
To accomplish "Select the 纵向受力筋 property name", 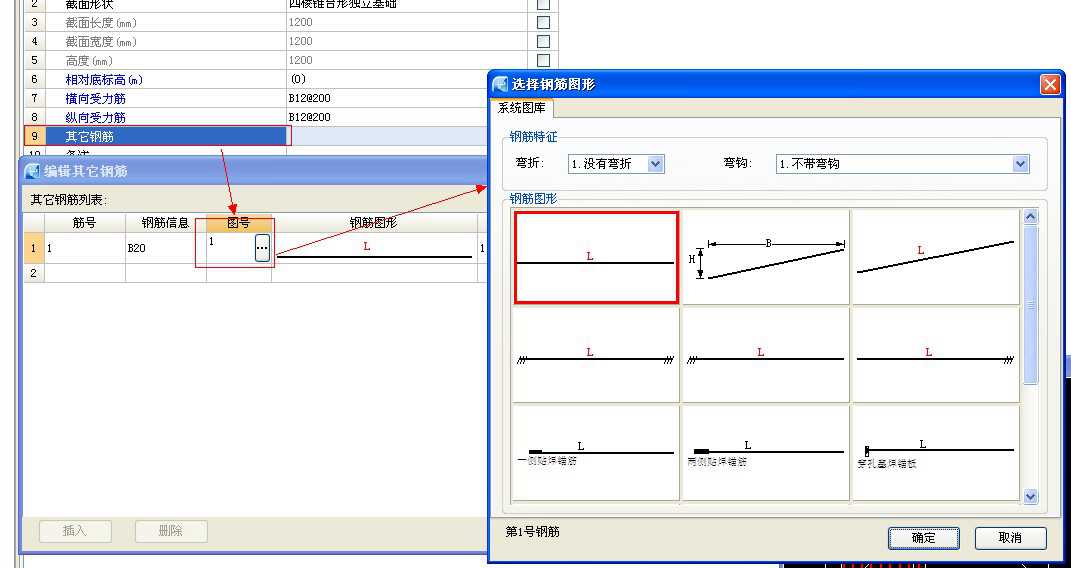I will click(x=96, y=117).
